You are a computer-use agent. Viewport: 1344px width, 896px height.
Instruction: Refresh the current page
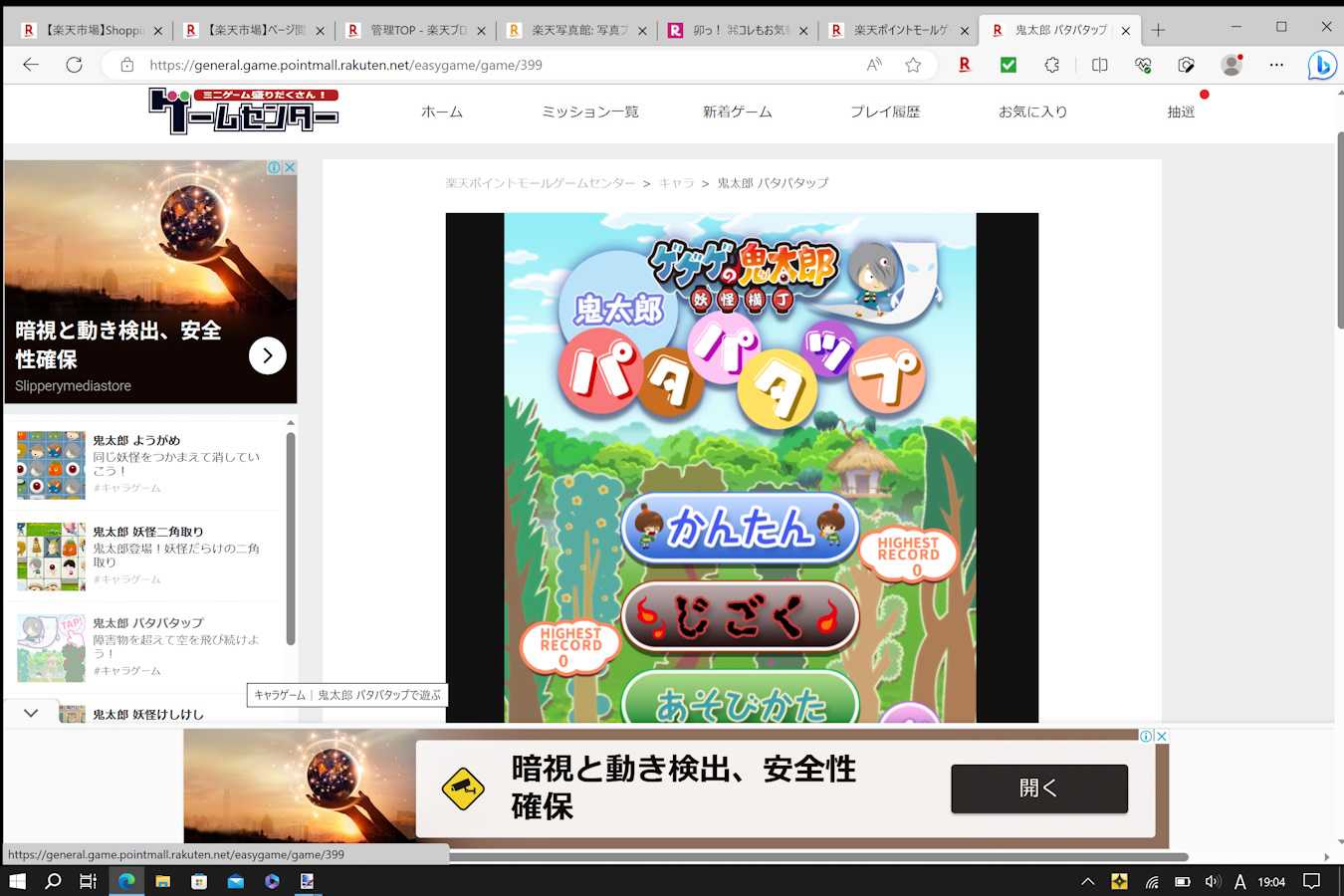pyautogui.click(x=74, y=65)
